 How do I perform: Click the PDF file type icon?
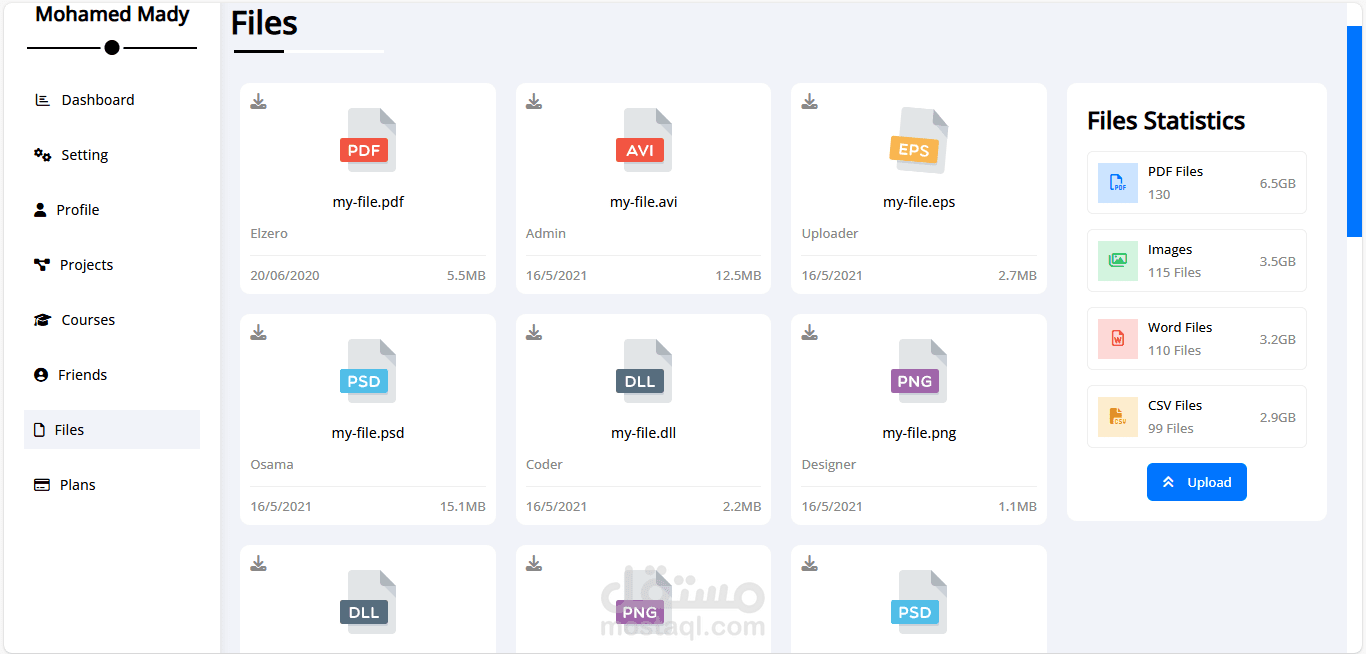pyautogui.click(x=368, y=140)
